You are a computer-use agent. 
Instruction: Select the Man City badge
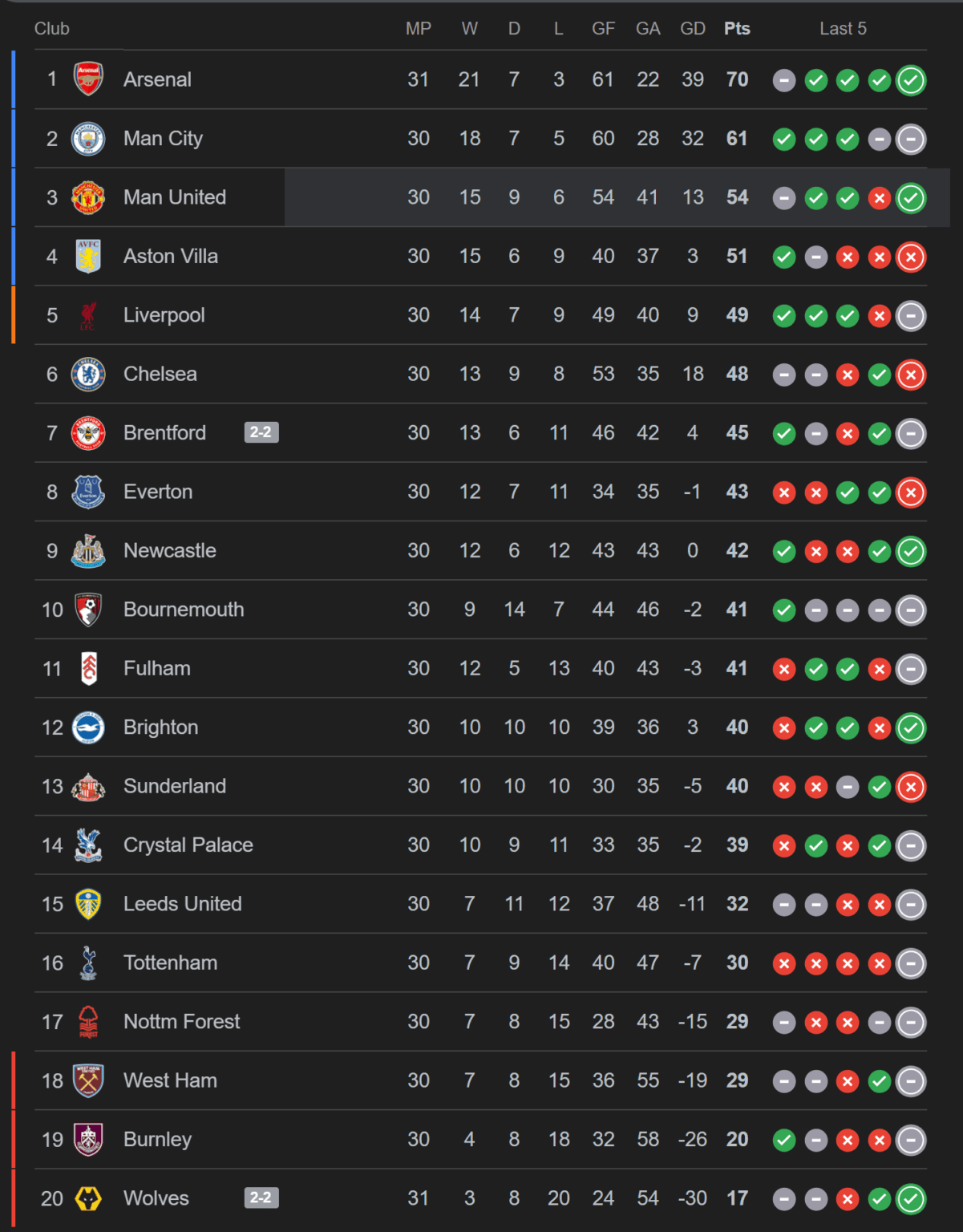88,139
